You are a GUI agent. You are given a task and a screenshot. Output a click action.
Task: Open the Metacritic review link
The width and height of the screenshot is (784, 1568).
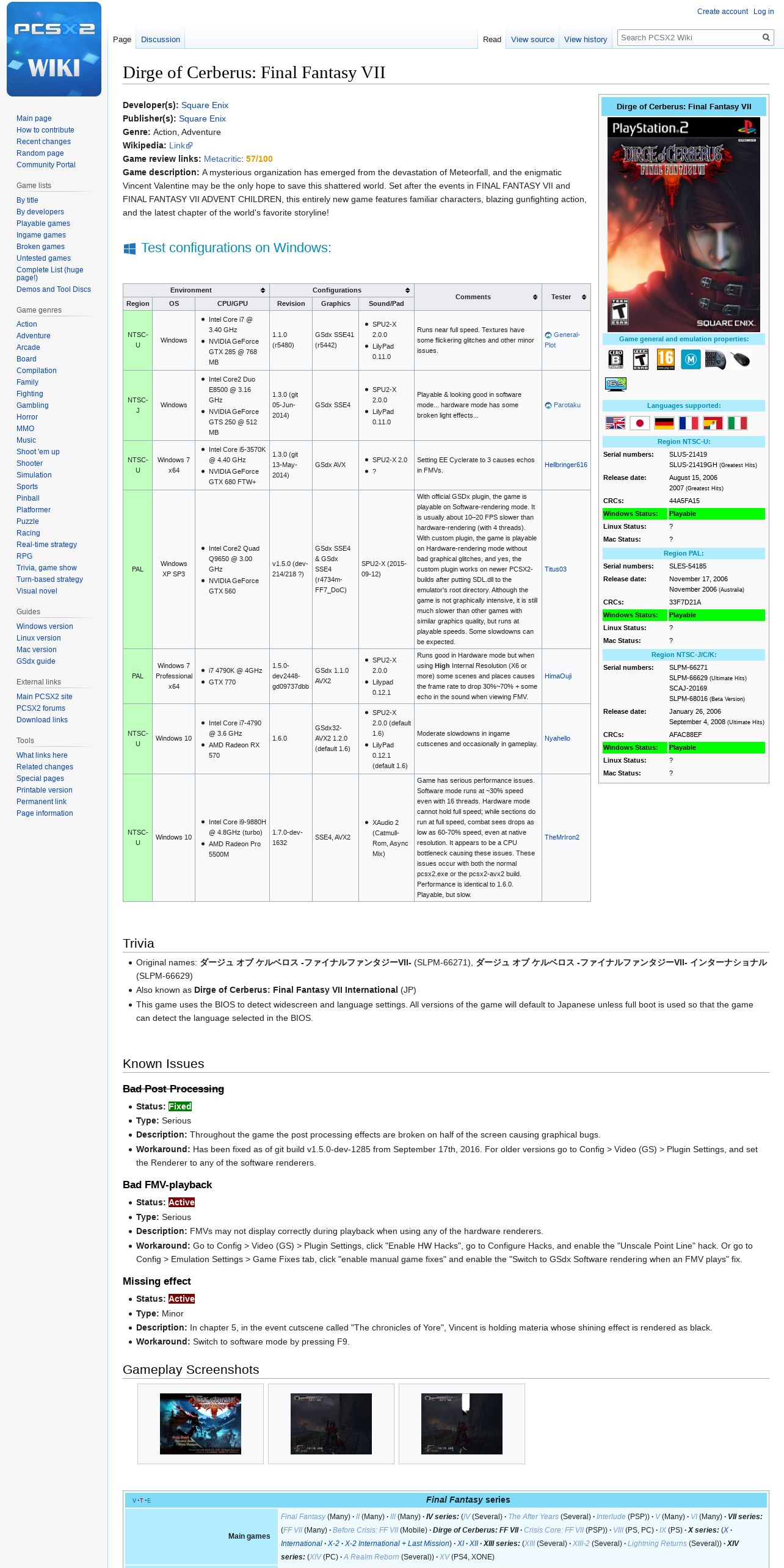click(x=223, y=159)
